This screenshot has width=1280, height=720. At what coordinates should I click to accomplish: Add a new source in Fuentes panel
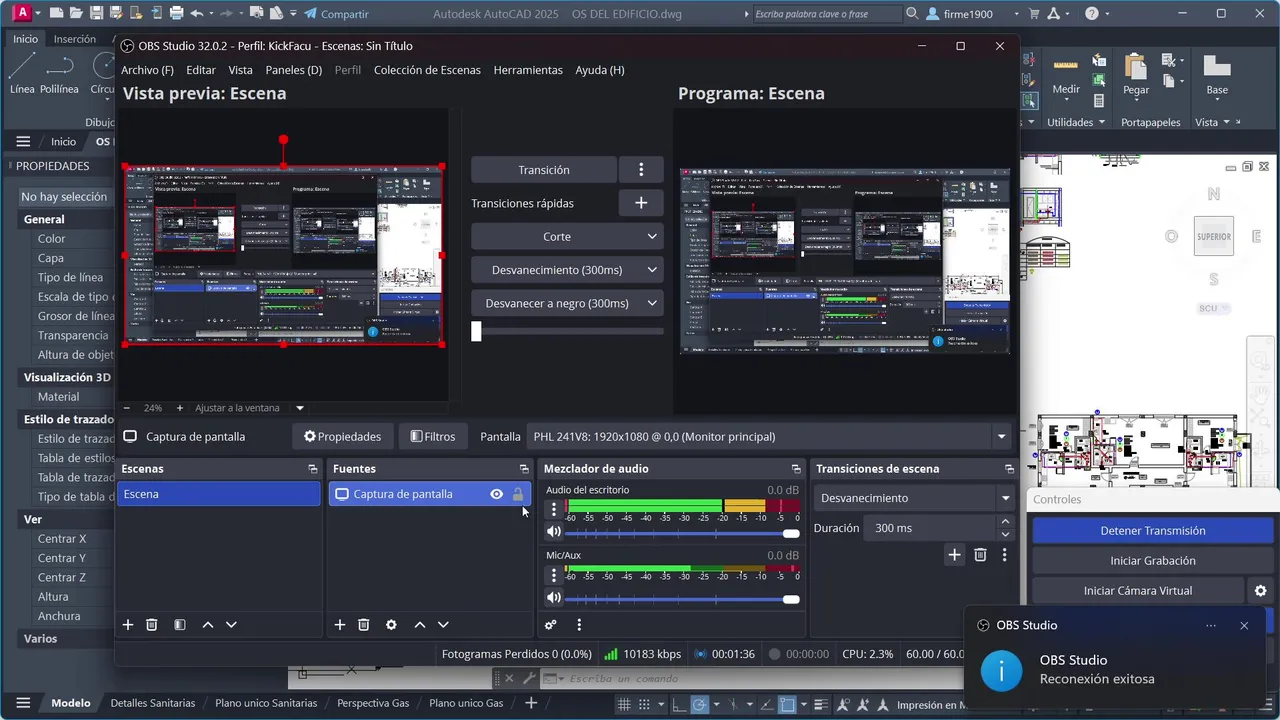coord(340,625)
